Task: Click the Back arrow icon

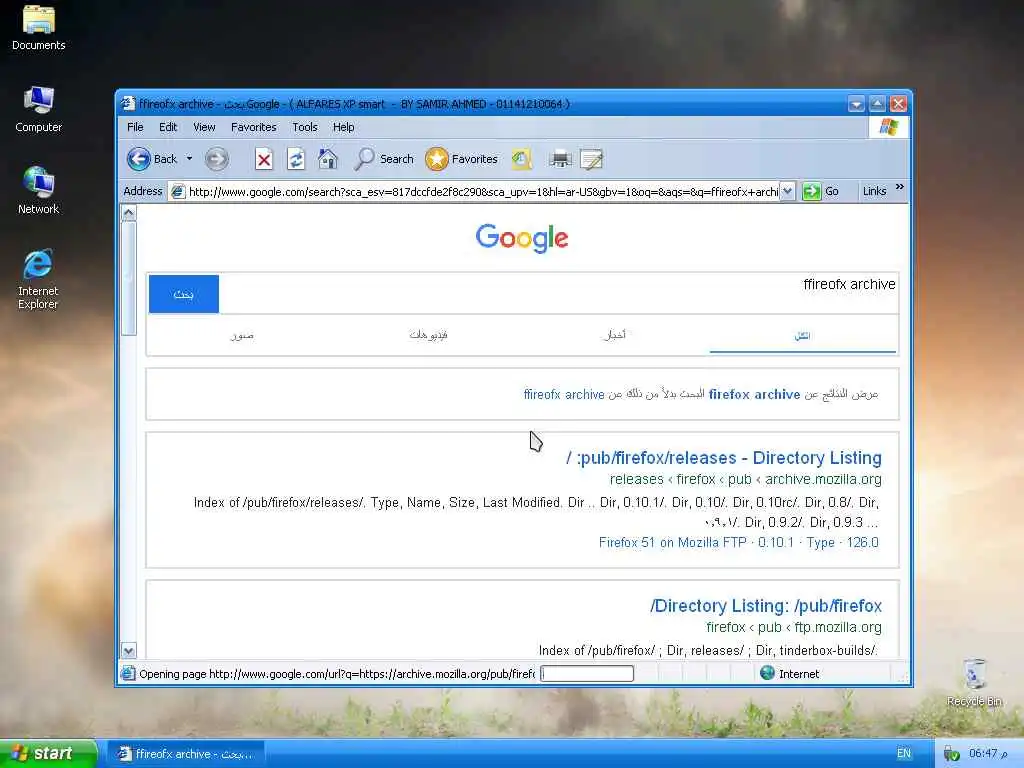Action: [138, 159]
